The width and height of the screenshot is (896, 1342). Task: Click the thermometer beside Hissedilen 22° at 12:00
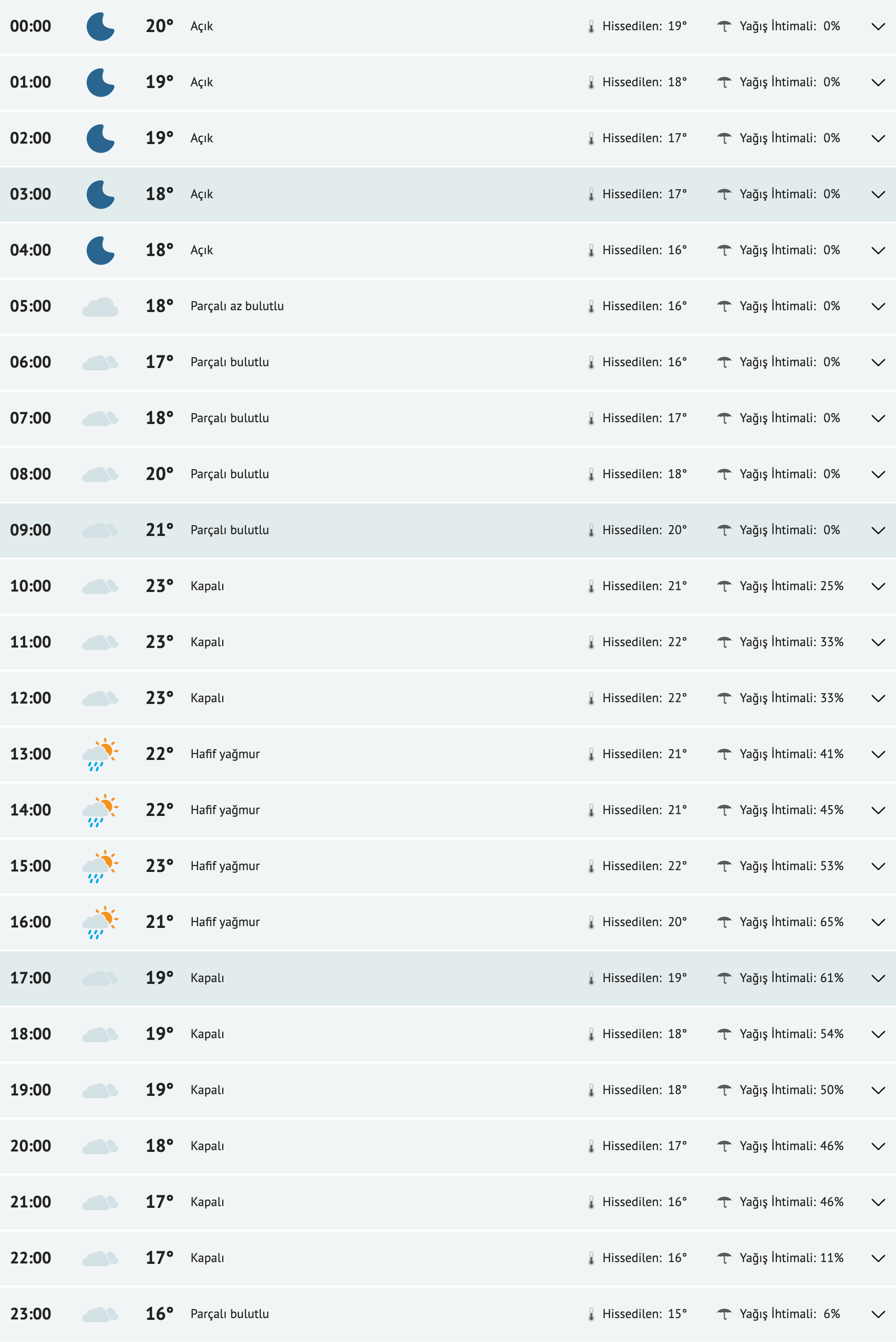coord(592,697)
